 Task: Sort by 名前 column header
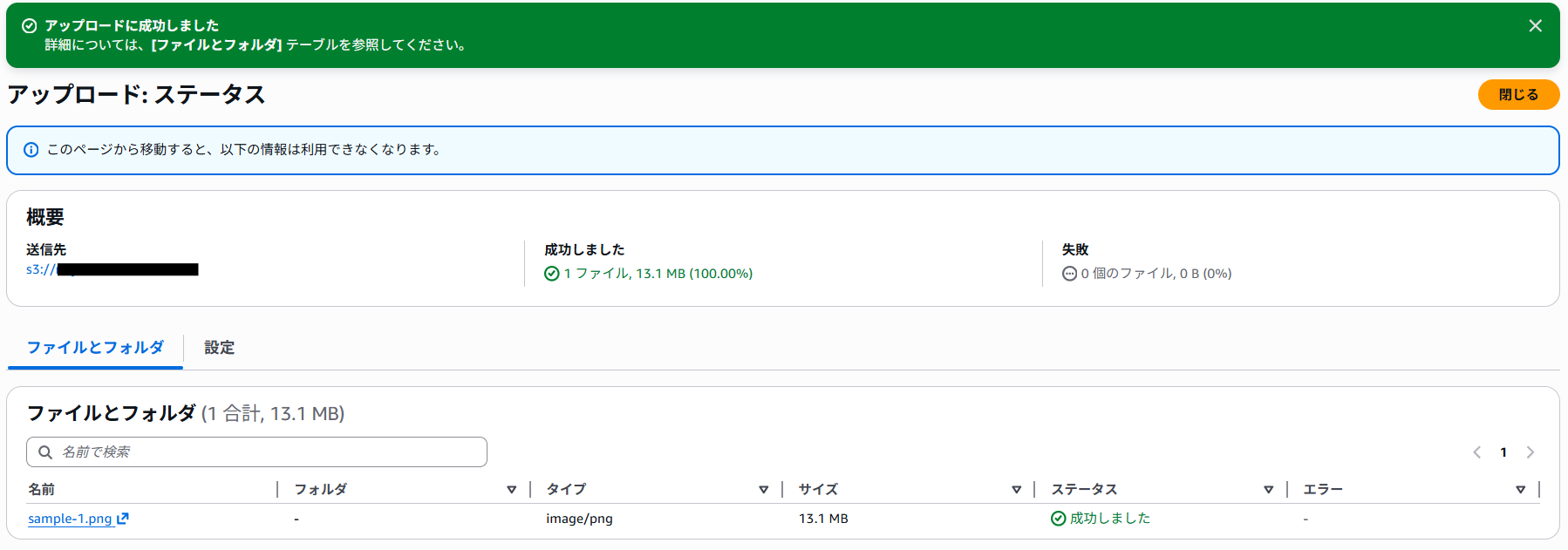click(x=41, y=489)
